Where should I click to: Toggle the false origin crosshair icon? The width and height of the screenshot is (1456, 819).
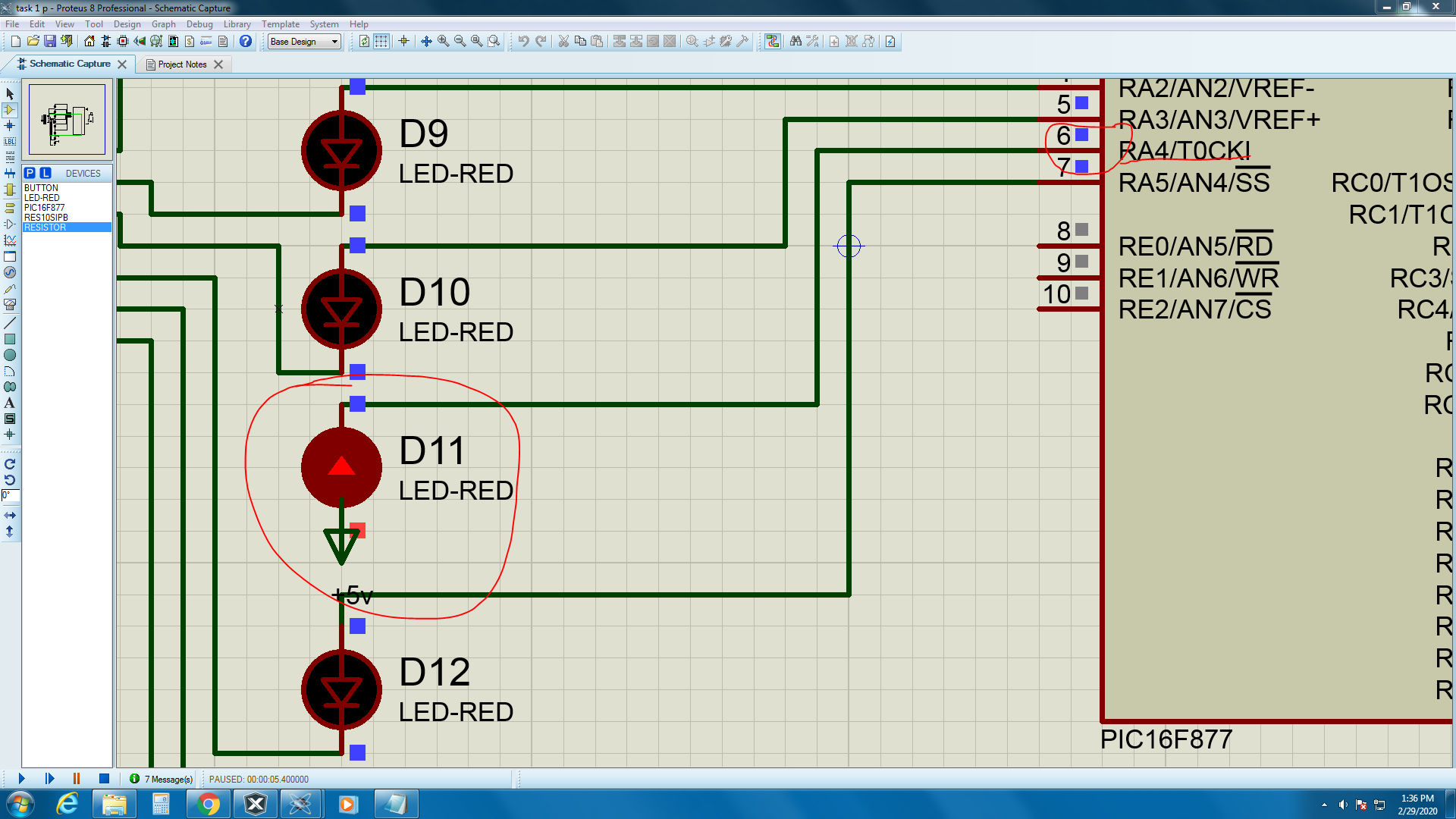pyautogui.click(x=403, y=41)
